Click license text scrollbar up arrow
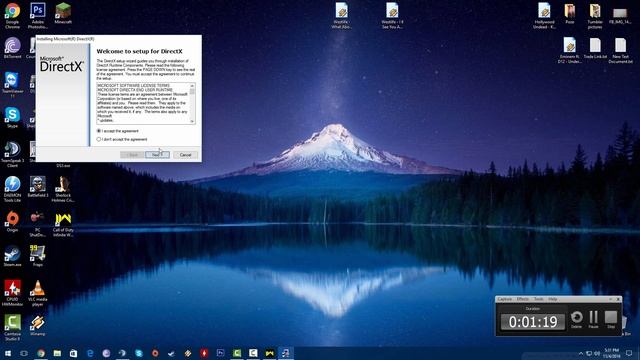 tap(192, 86)
